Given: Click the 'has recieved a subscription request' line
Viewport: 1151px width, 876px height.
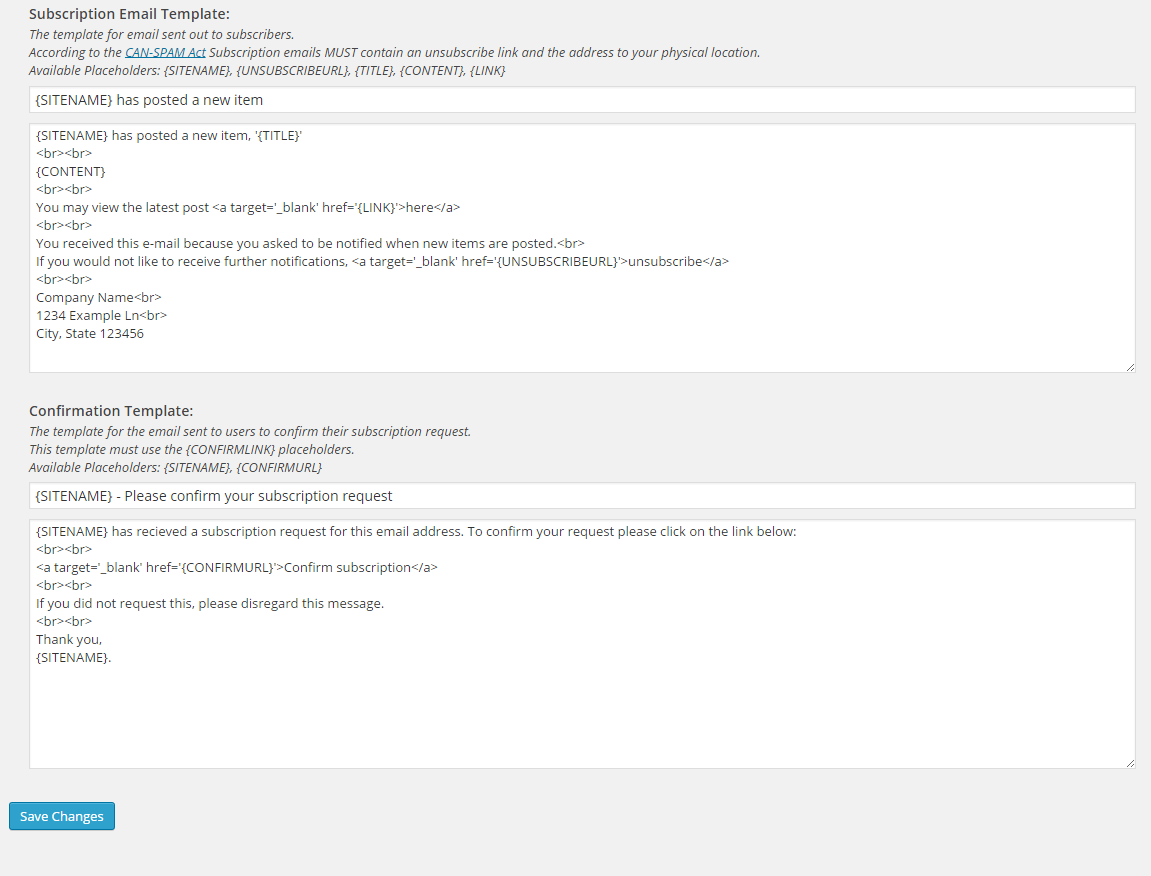Looking at the screenshot, I should point(415,532).
